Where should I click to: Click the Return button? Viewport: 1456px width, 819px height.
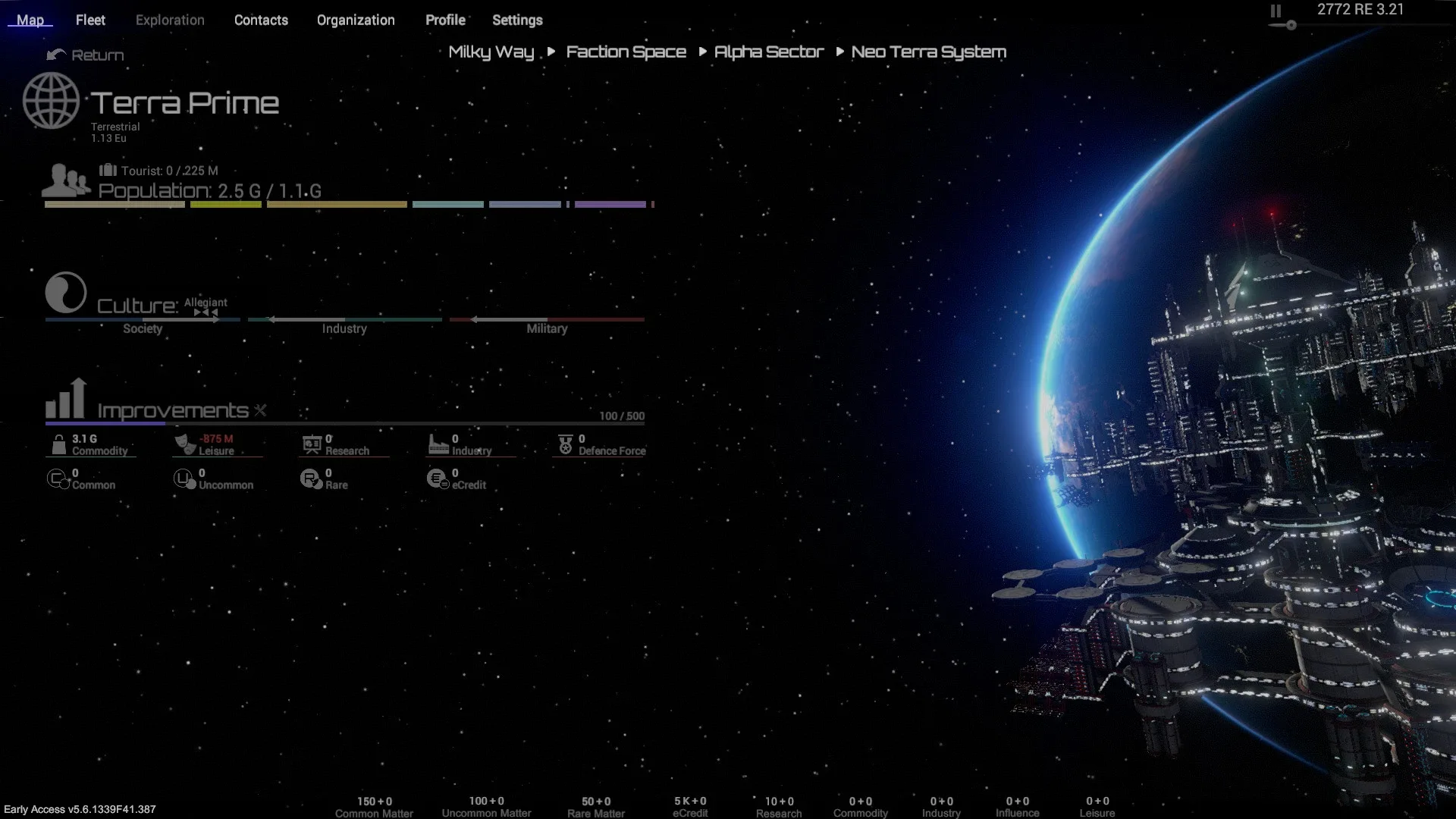click(85, 55)
